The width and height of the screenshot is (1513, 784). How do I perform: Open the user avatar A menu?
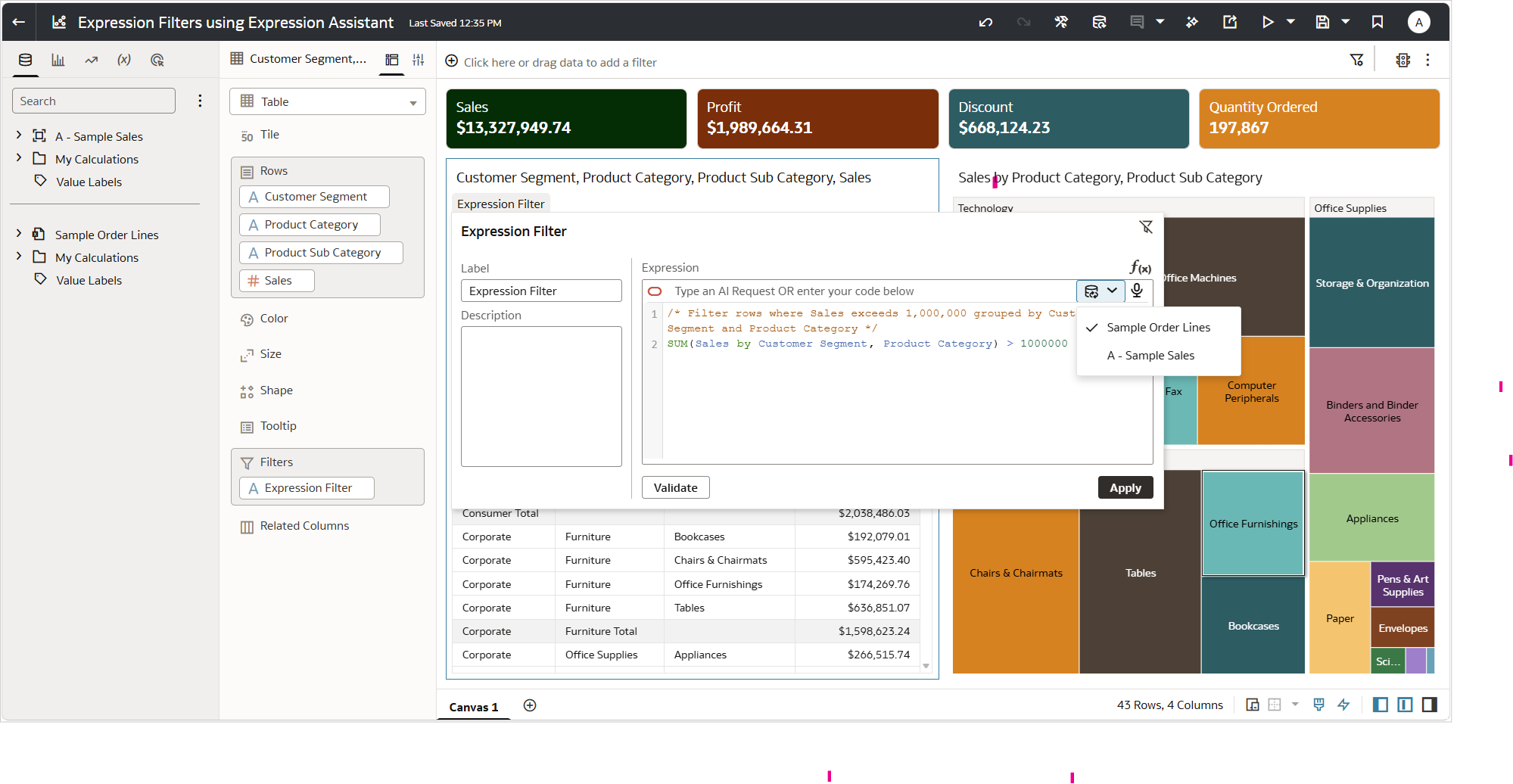pos(1418,22)
